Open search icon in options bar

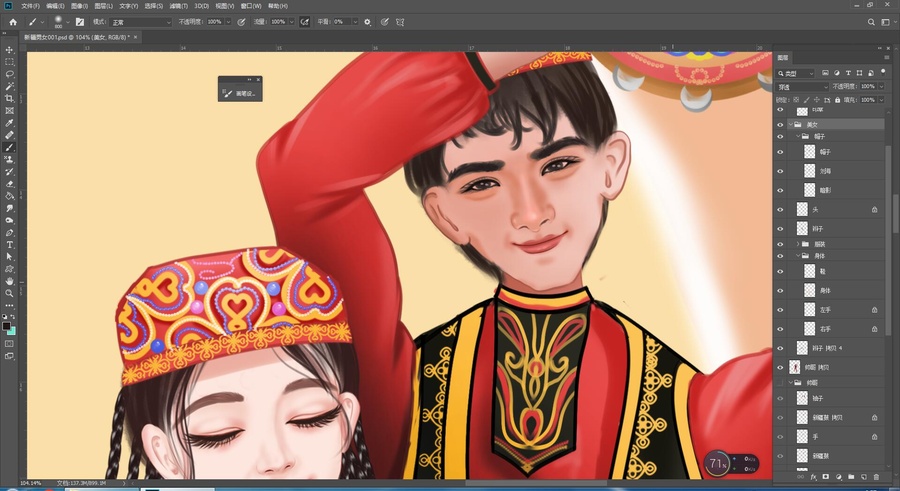pos(871,22)
